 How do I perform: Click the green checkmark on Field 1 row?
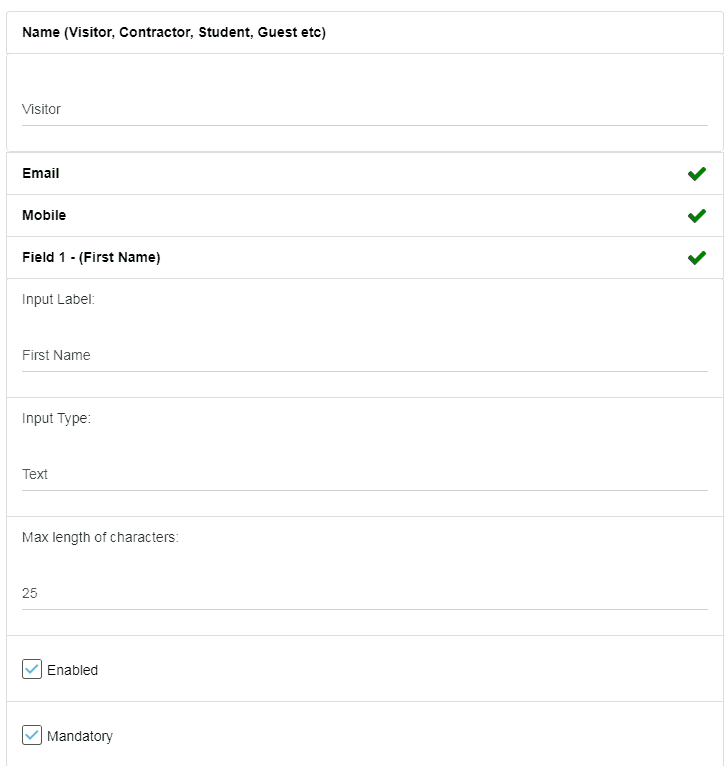pos(696,257)
